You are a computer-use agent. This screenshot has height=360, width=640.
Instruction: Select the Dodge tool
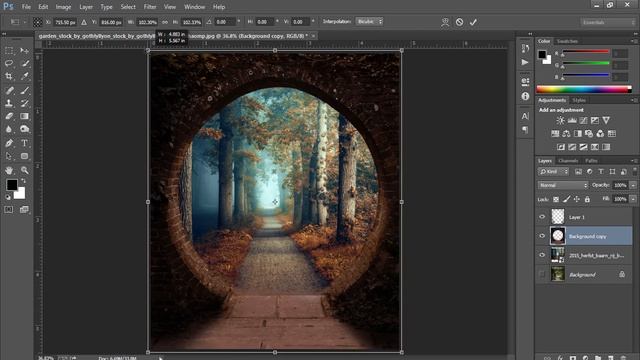click(x=24, y=129)
